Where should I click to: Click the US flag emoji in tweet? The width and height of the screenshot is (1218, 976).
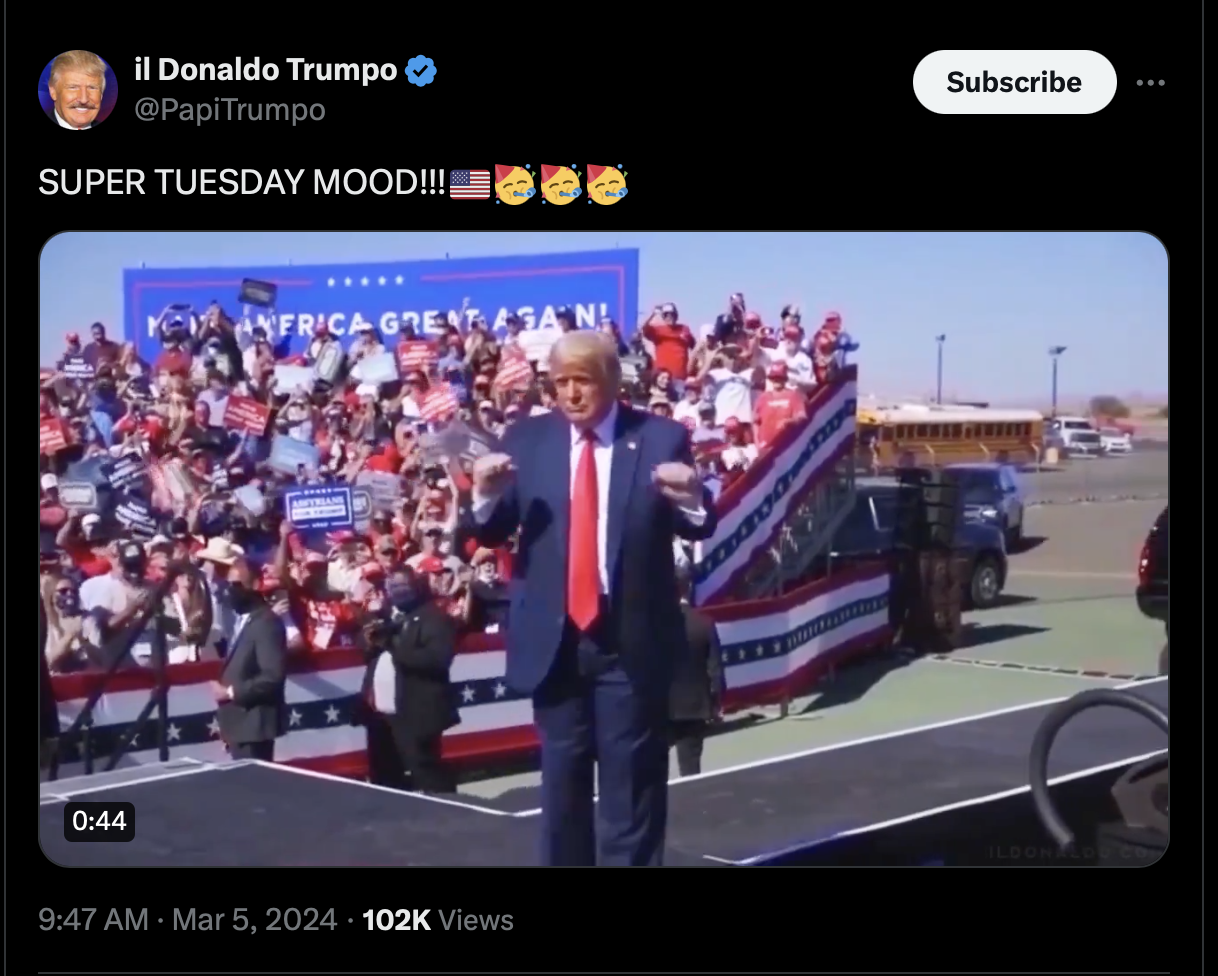(x=470, y=184)
